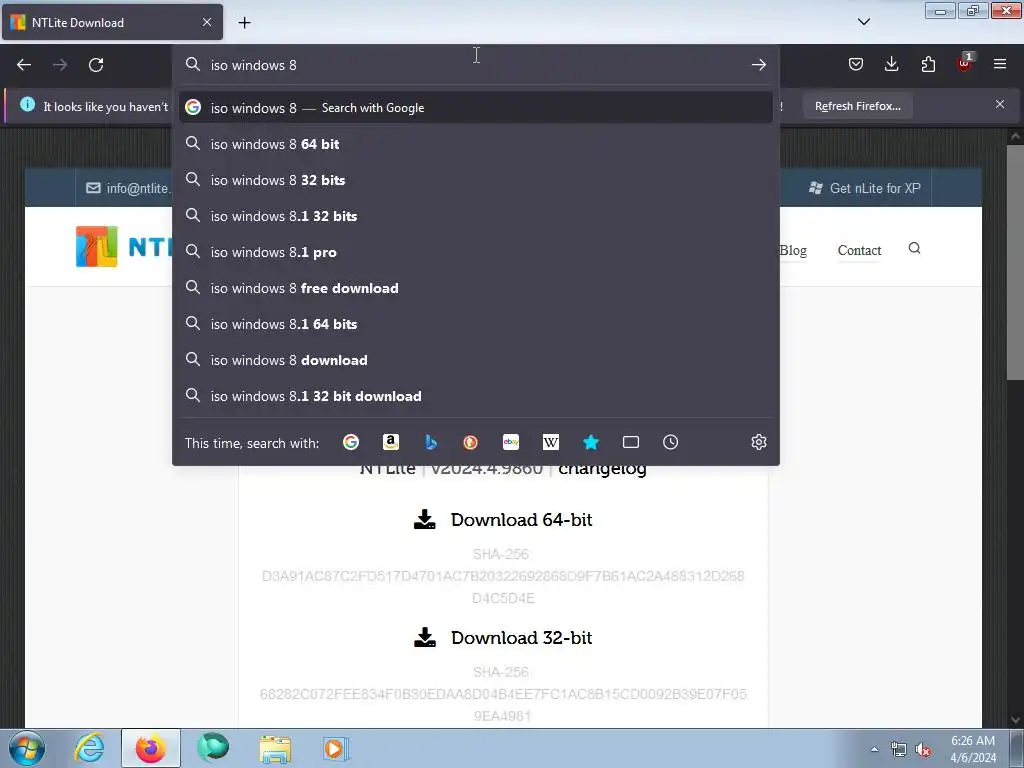This screenshot has width=1024, height=768.
Task: Reload the page with the refresh icon
Action: click(96, 65)
